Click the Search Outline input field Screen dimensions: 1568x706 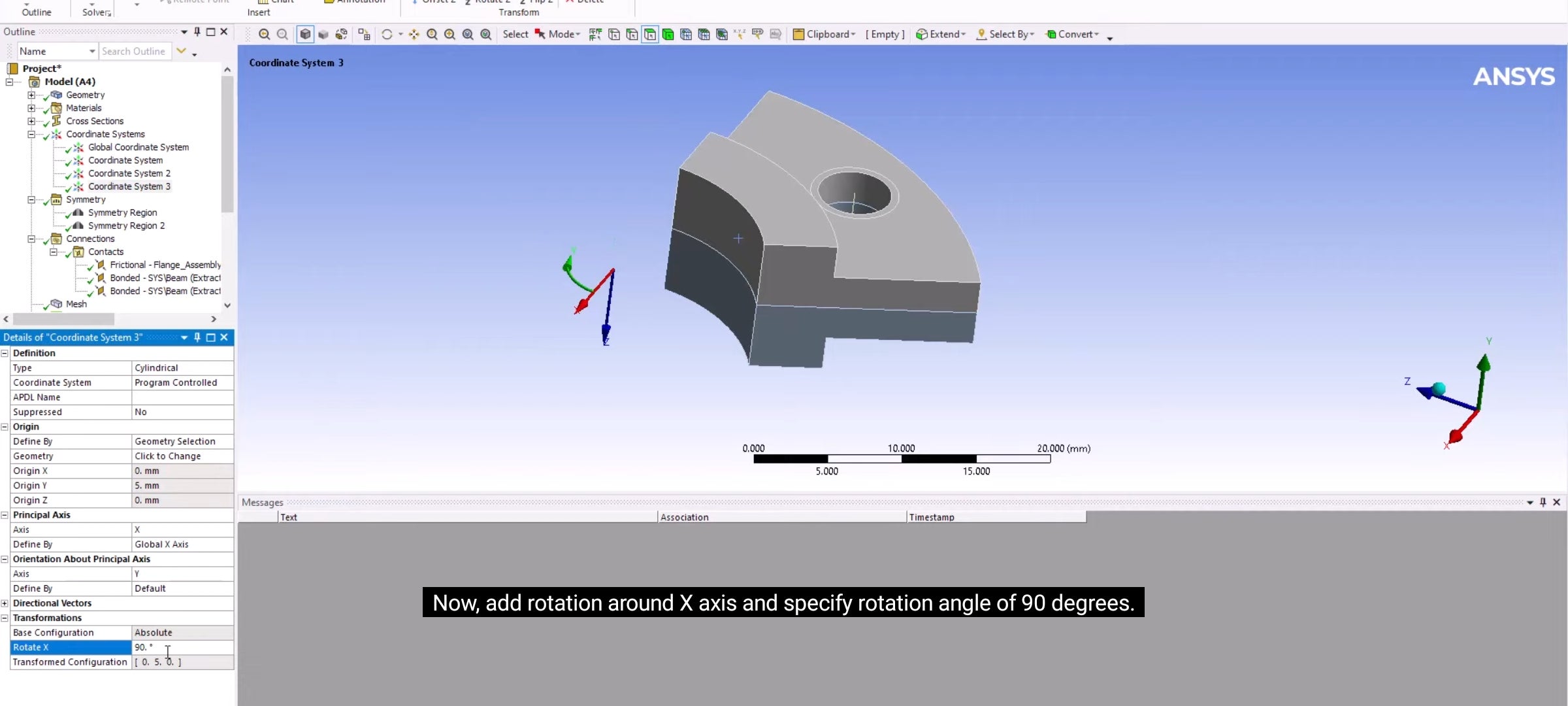(x=135, y=51)
